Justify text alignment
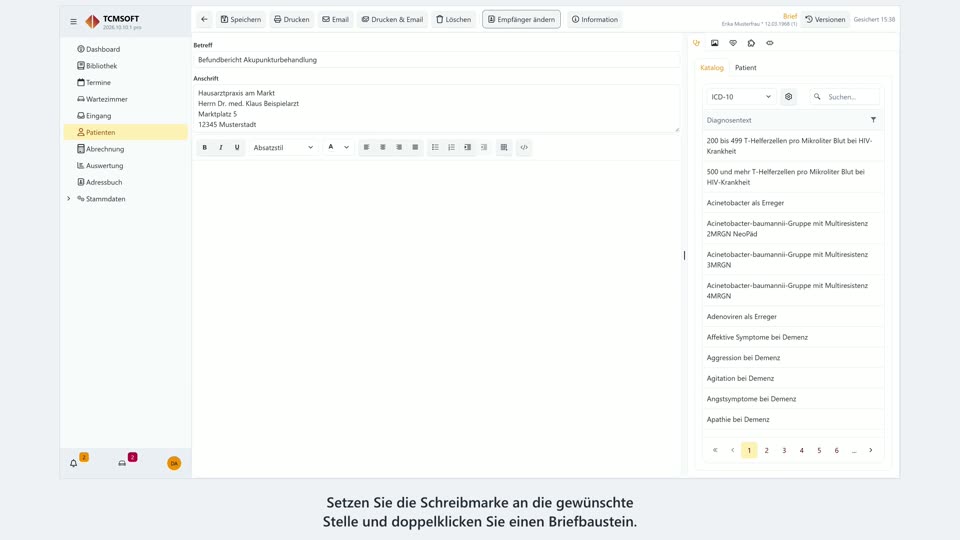The height and width of the screenshot is (540, 960). pos(415,148)
